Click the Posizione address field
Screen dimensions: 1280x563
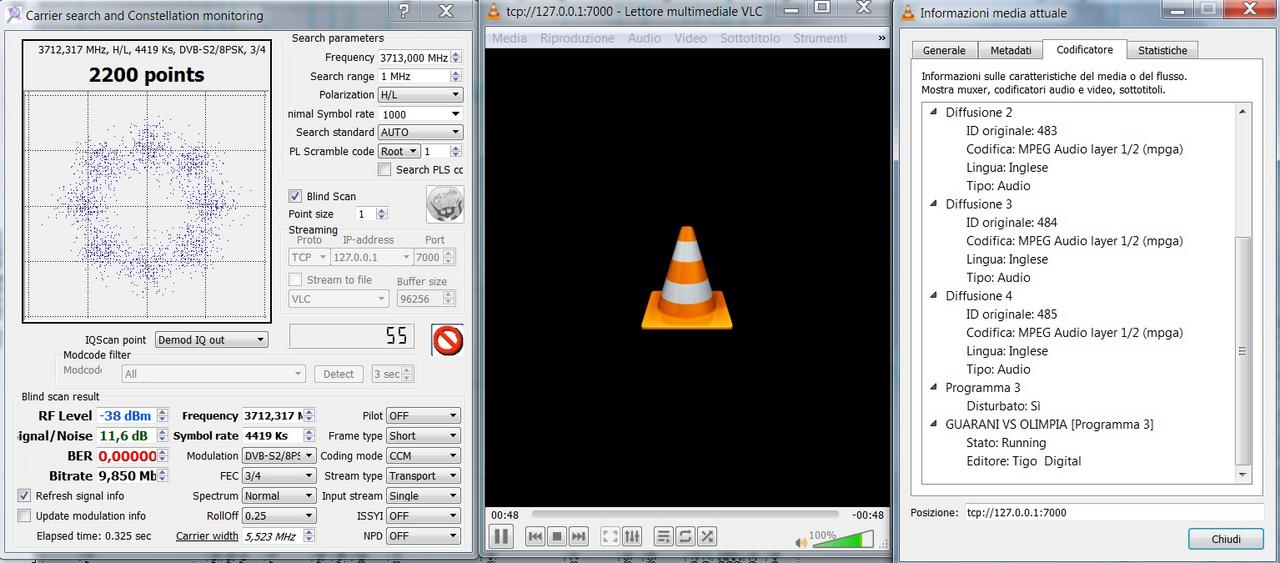[x=1114, y=513]
